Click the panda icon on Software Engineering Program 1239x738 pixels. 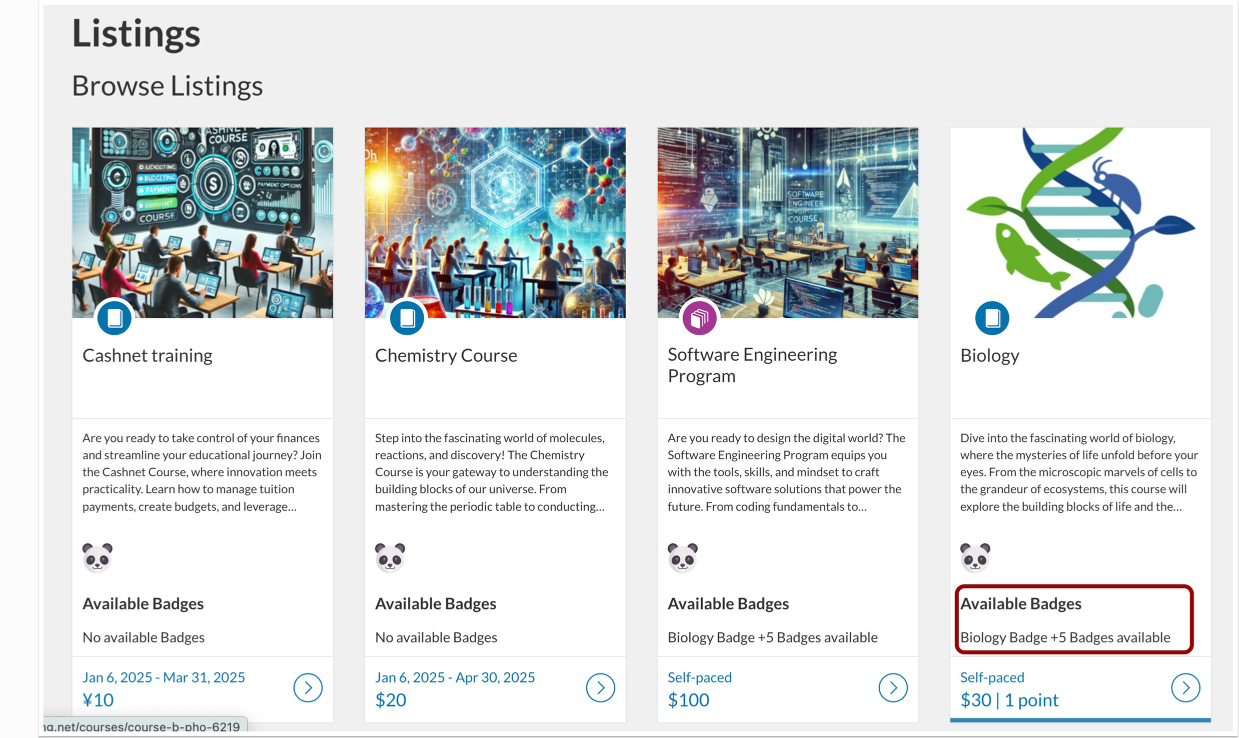[682, 557]
